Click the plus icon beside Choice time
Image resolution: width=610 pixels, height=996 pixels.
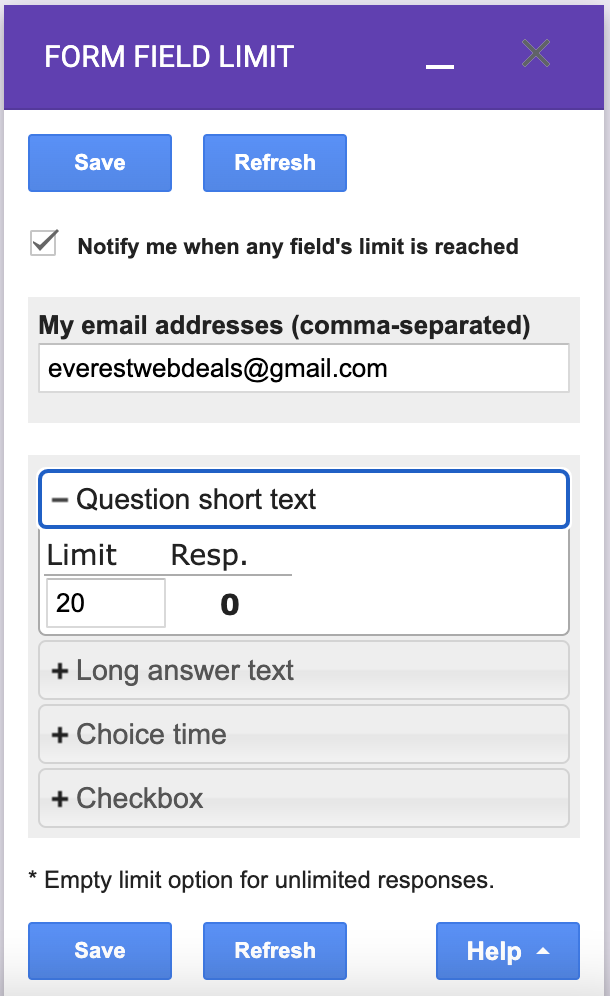point(60,734)
